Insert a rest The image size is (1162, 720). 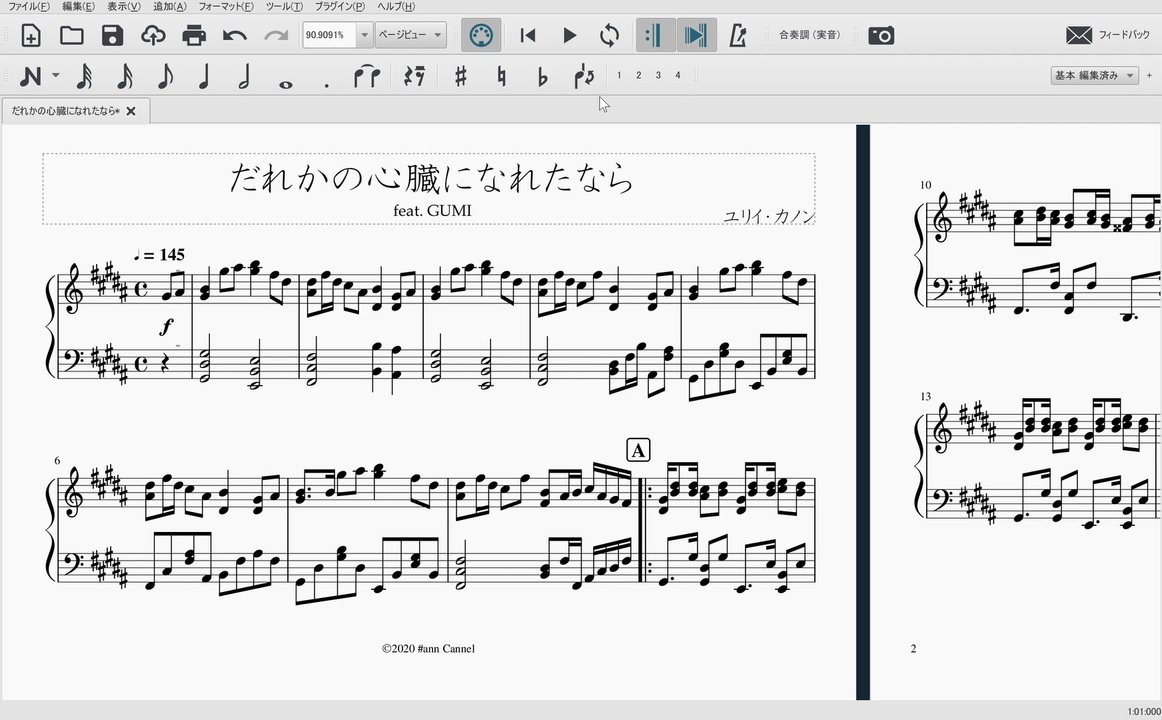click(414, 76)
